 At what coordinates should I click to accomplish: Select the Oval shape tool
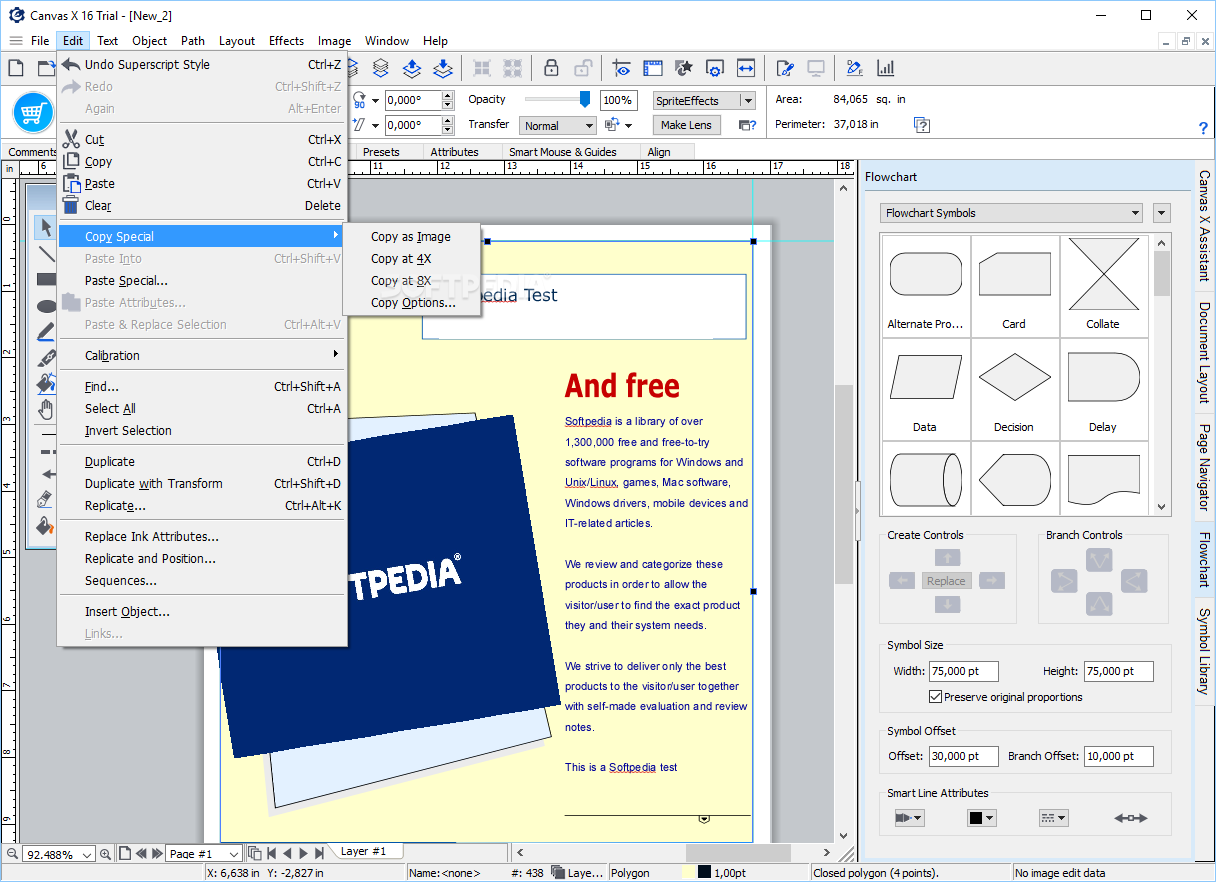[x=46, y=306]
